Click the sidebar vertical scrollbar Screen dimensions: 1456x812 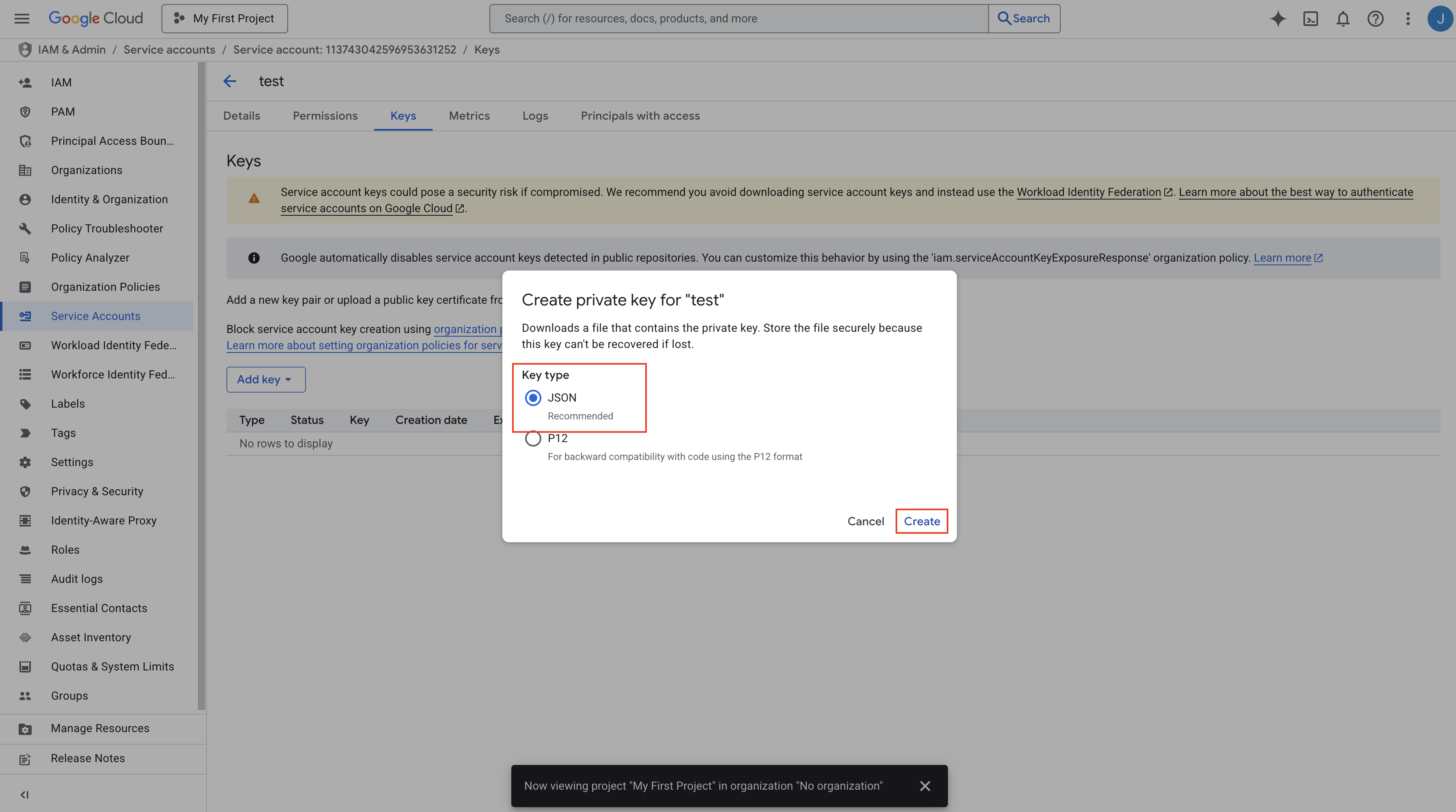click(202, 387)
